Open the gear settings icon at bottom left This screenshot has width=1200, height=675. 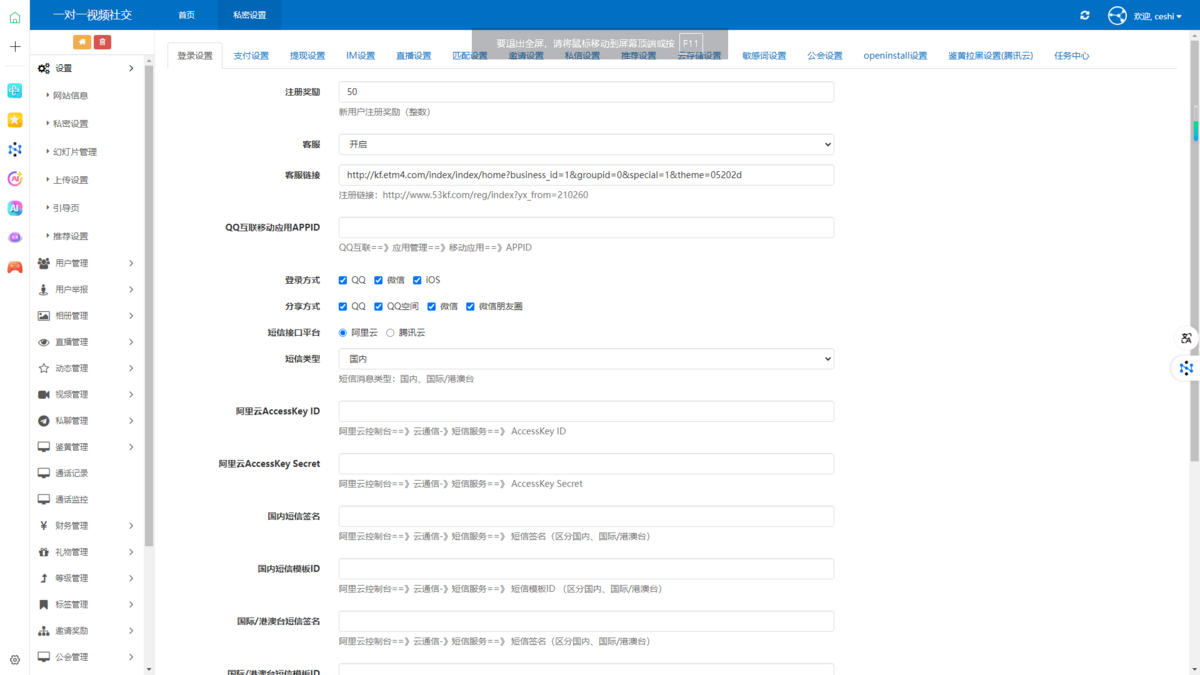(x=15, y=660)
